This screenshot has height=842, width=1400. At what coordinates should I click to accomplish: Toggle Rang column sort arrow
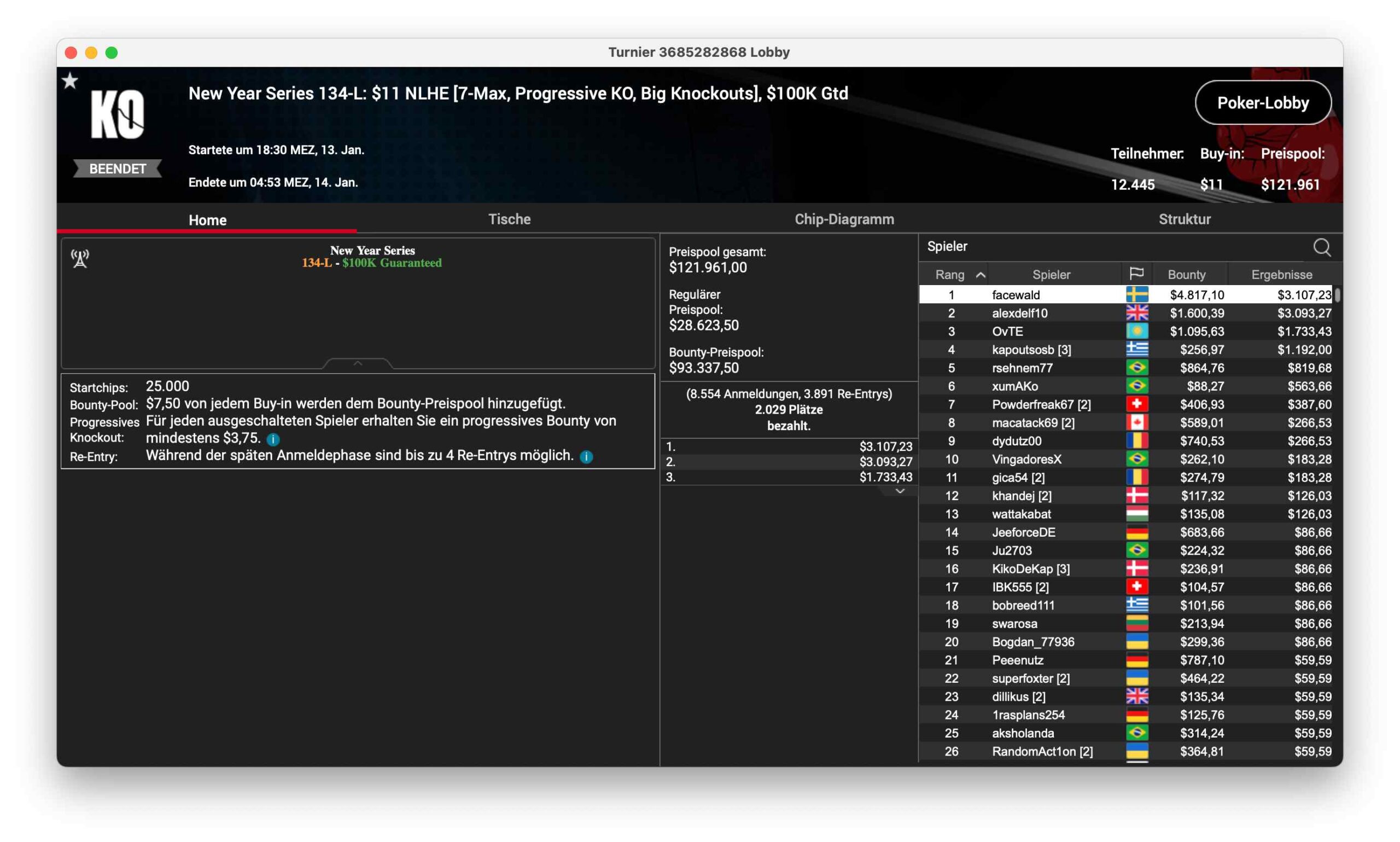pos(981,275)
